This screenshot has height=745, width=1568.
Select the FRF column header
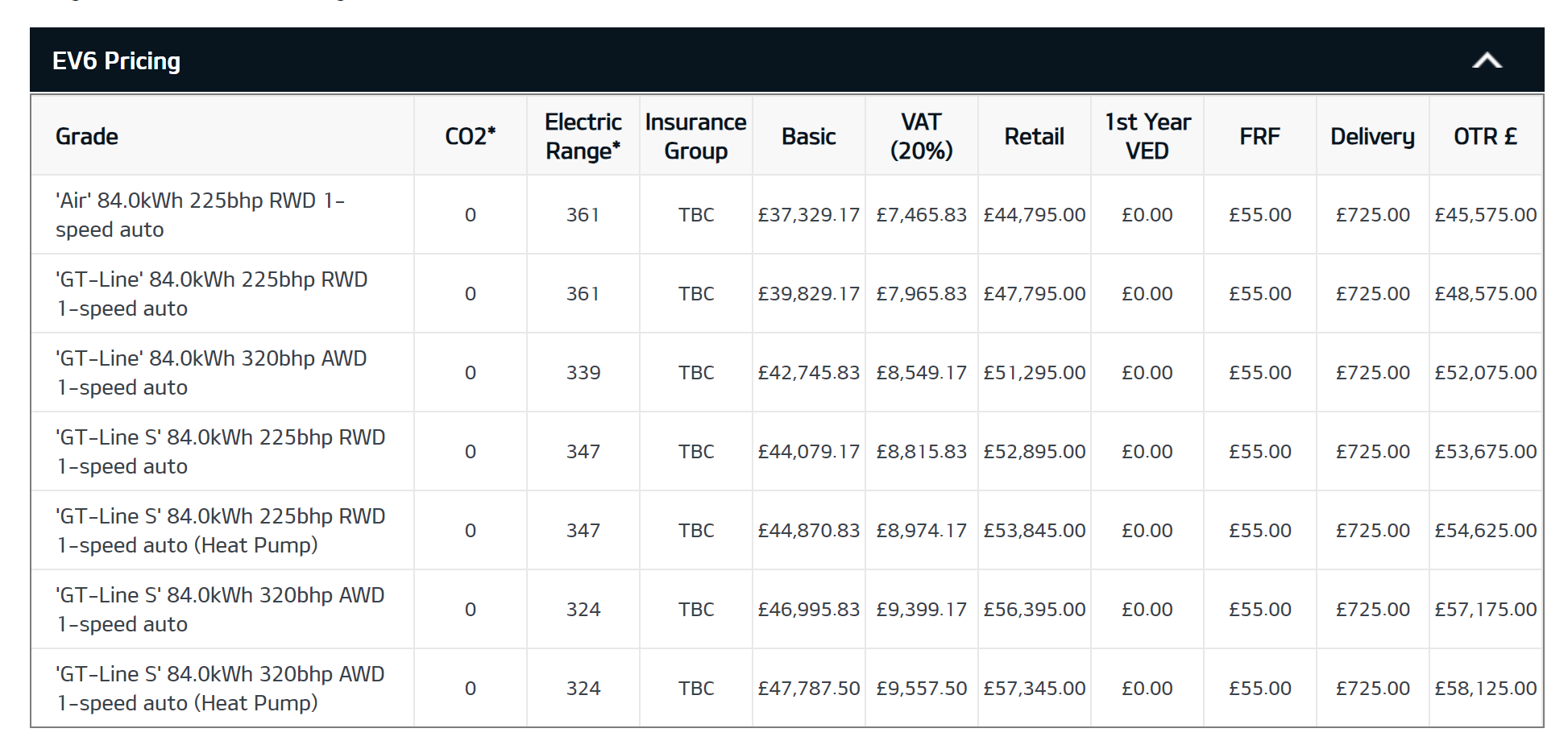(x=1260, y=137)
